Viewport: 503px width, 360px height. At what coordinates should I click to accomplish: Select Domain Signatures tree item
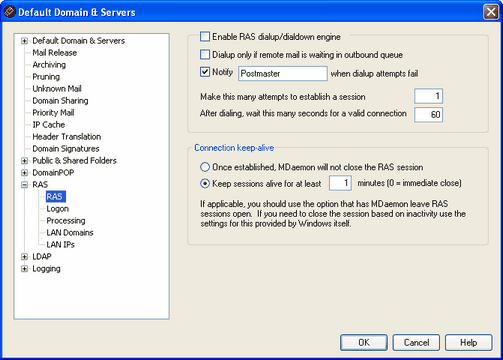66,149
